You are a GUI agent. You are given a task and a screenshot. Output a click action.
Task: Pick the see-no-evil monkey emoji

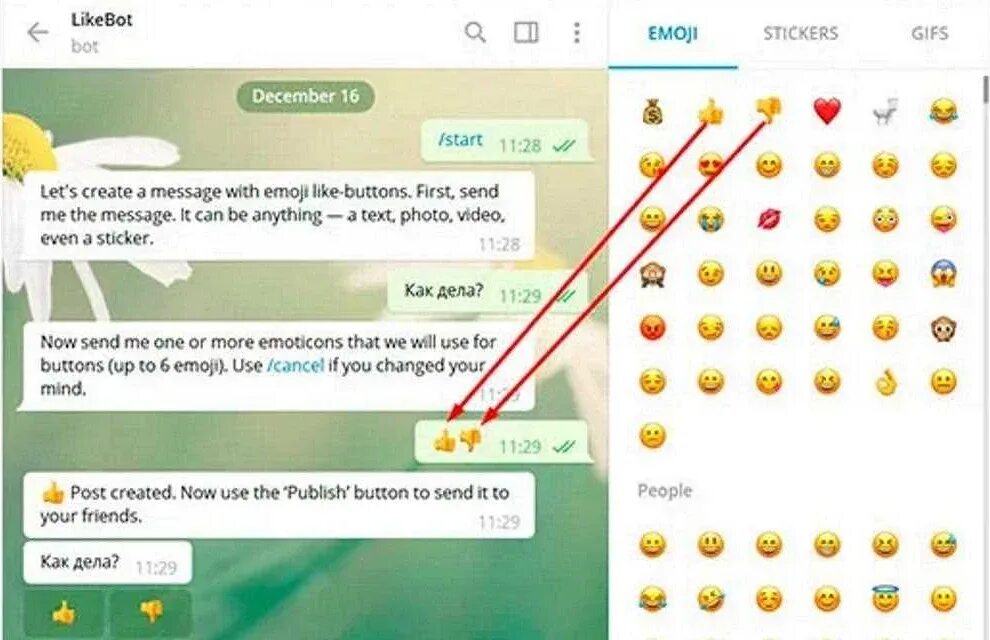coord(652,275)
